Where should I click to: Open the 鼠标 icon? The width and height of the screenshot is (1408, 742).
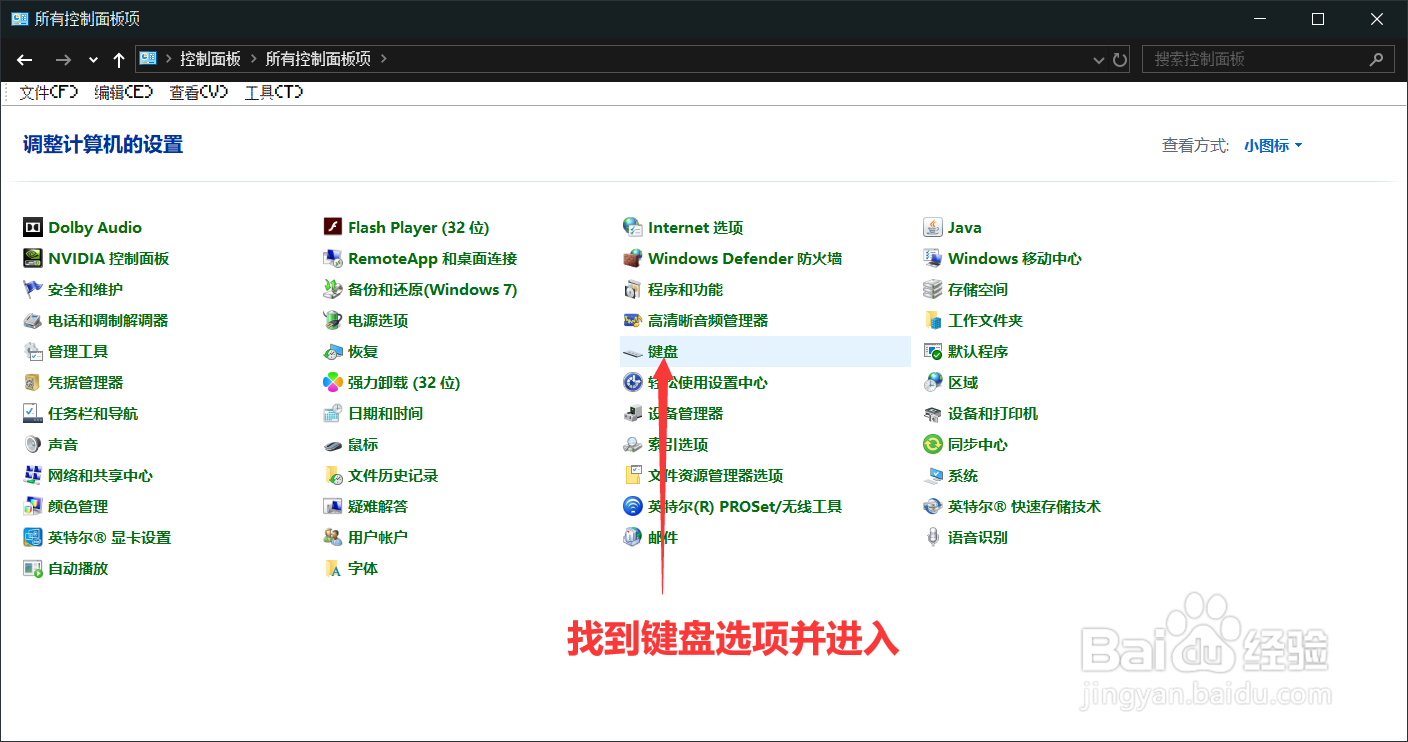[333, 444]
